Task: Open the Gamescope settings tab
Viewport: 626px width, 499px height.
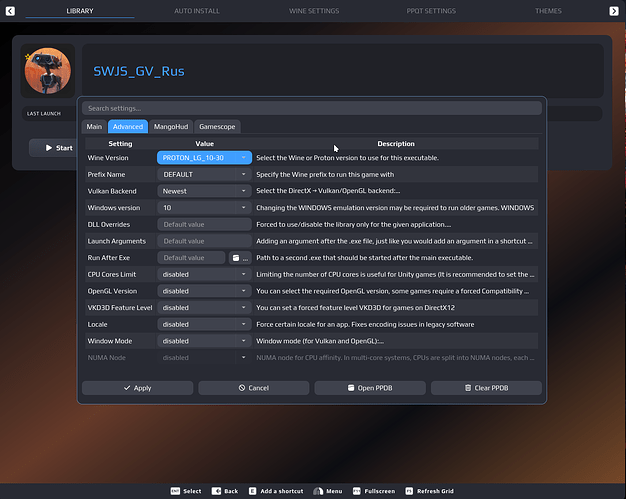Action: [x=217, y=127]
